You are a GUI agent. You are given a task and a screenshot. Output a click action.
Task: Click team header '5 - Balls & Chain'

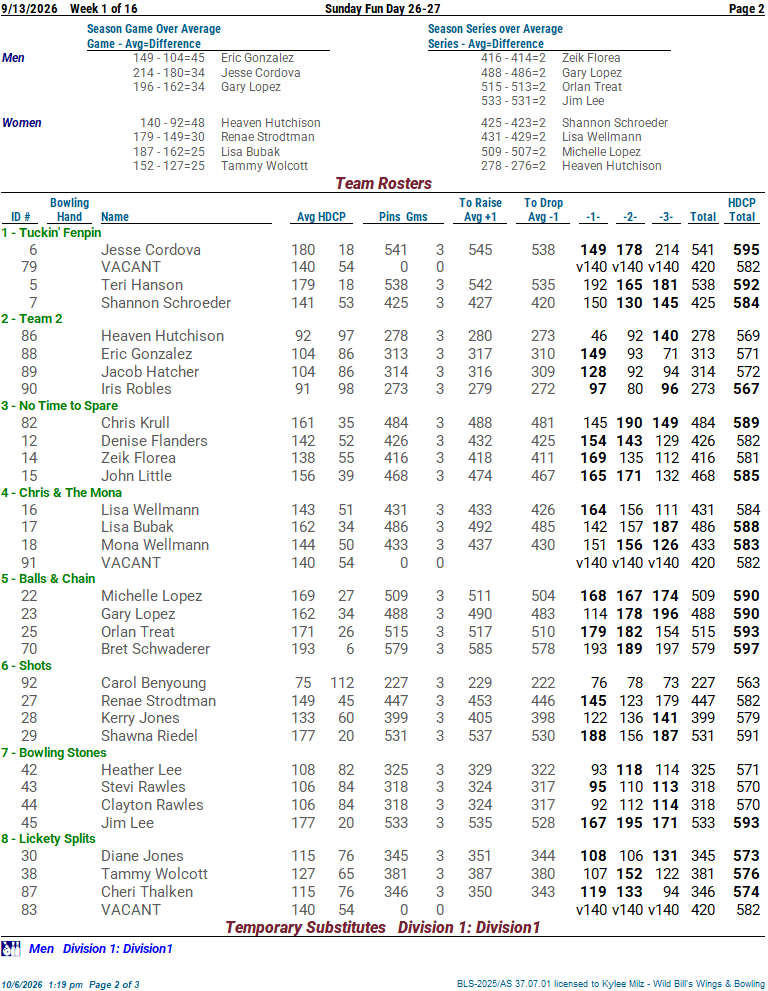[x=48, y=578]
